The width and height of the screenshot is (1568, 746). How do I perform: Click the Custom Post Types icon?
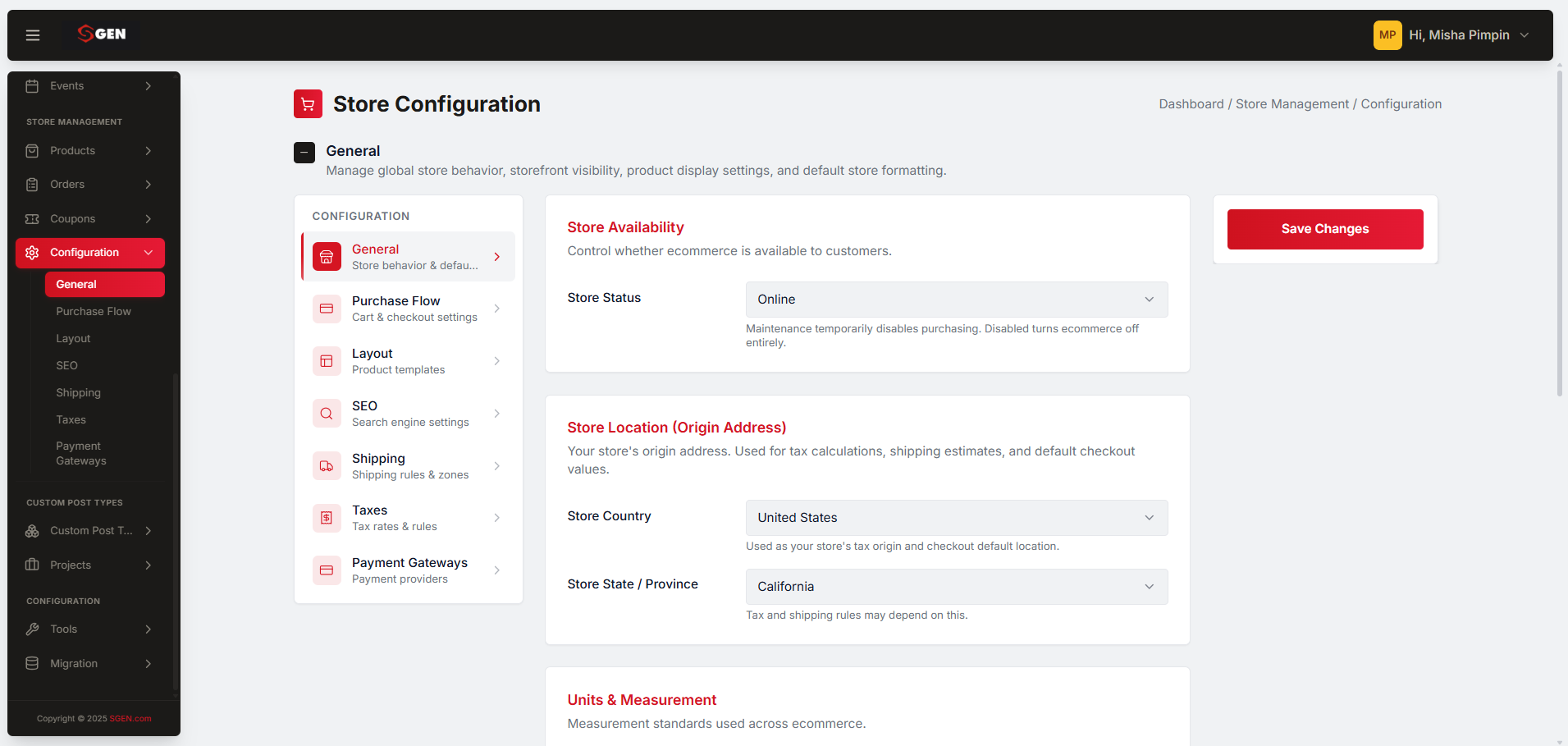click(x=32, y=531)
